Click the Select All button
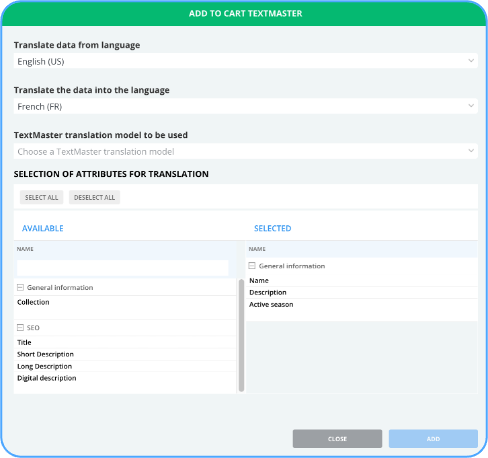Image resolution: width=488 pixels, height=458 pixels. coord(41,197)
